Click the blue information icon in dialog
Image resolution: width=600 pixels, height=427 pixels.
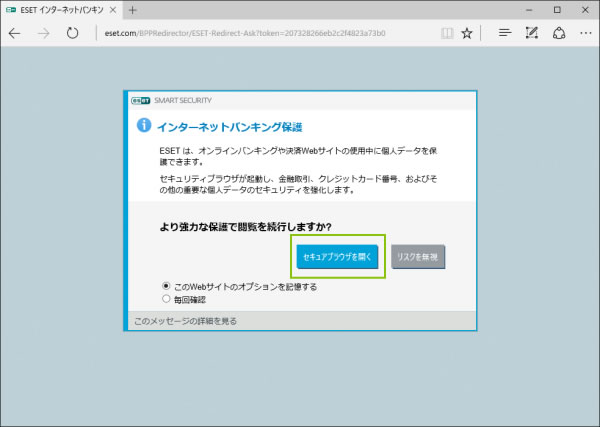144,125
